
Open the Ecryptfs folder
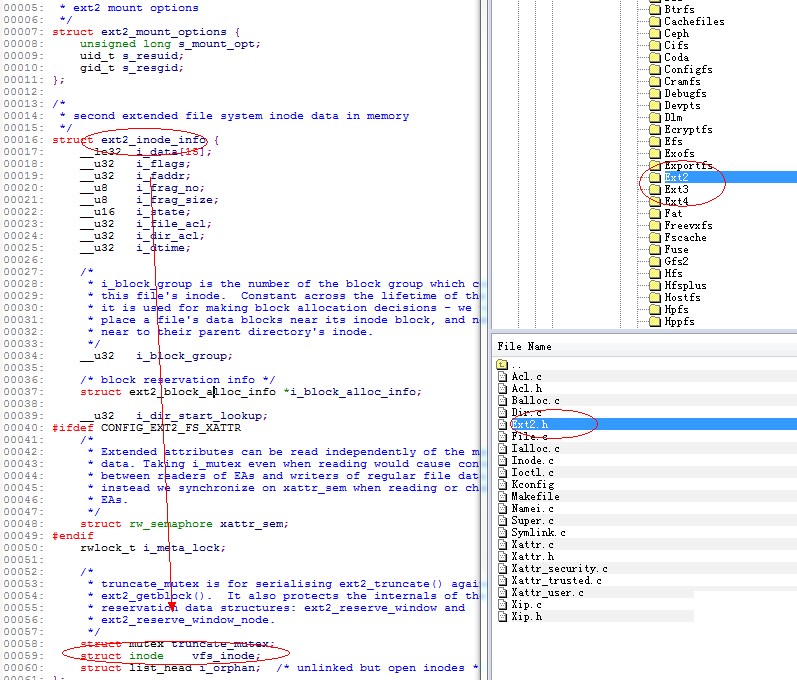tap(688, 130)
